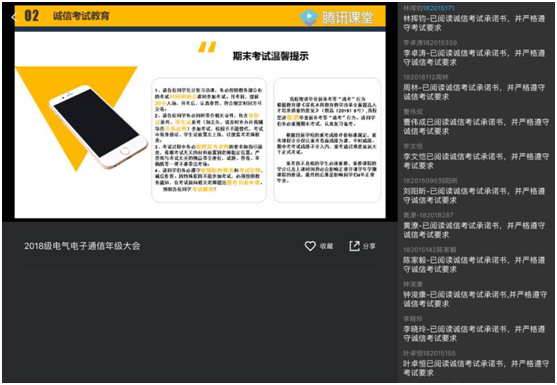Open chat username 182015142陈家毅
The width and height of the screenshot is (557, 385).
coord(429,250)
